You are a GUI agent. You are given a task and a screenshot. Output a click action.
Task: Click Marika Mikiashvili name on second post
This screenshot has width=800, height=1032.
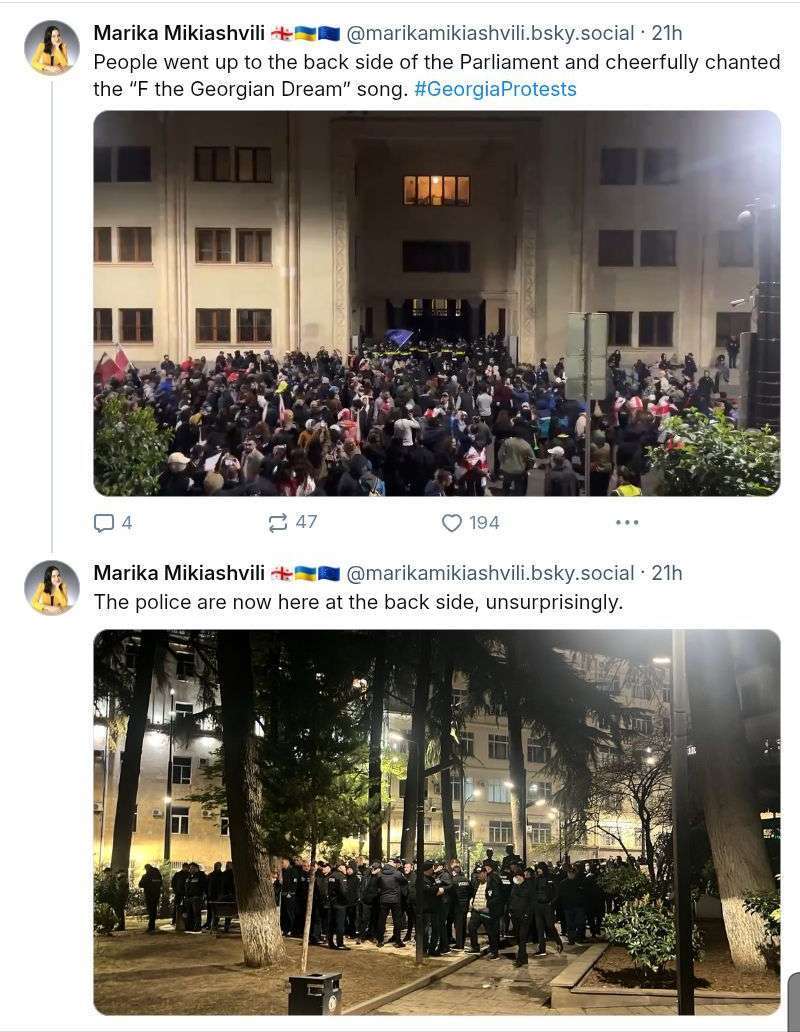tap(179, 573)
